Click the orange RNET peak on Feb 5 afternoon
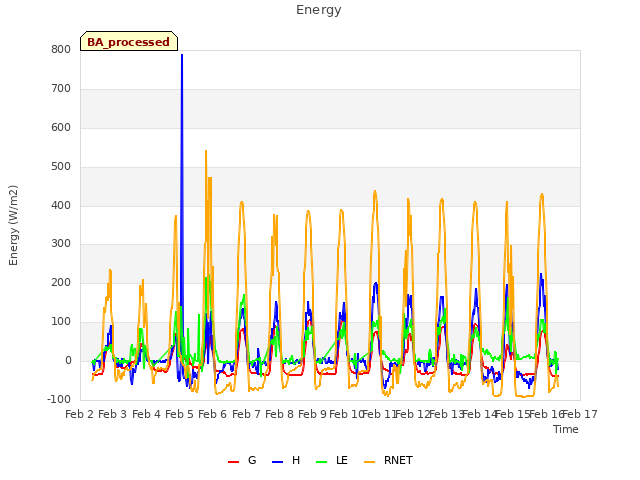 [x=206, y=151]
